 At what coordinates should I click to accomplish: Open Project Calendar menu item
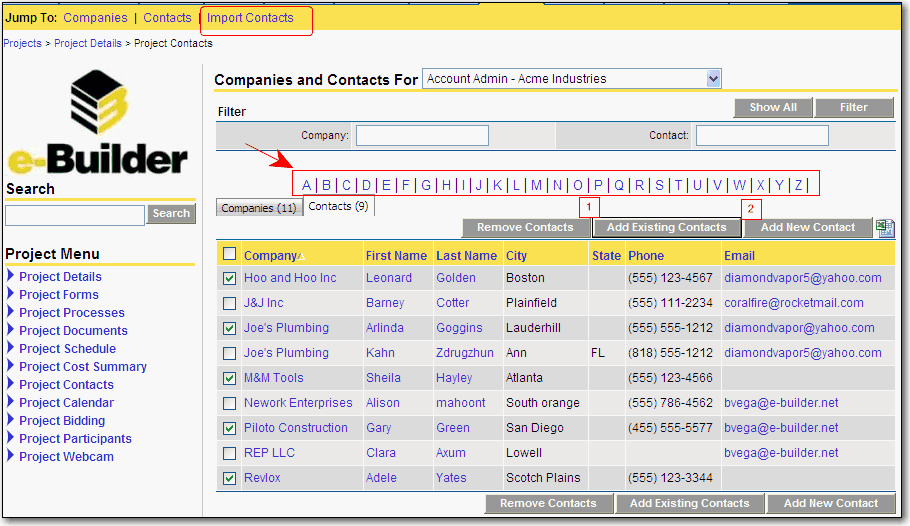(66, 402)
